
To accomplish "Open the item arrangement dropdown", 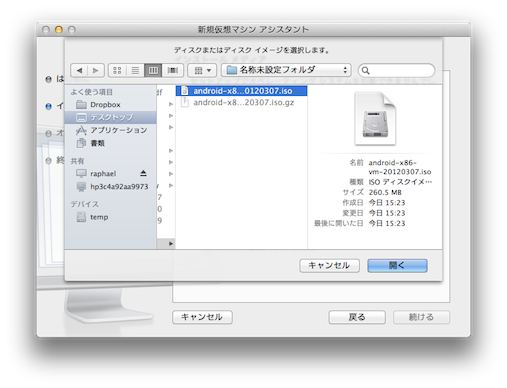I will 202,70.
